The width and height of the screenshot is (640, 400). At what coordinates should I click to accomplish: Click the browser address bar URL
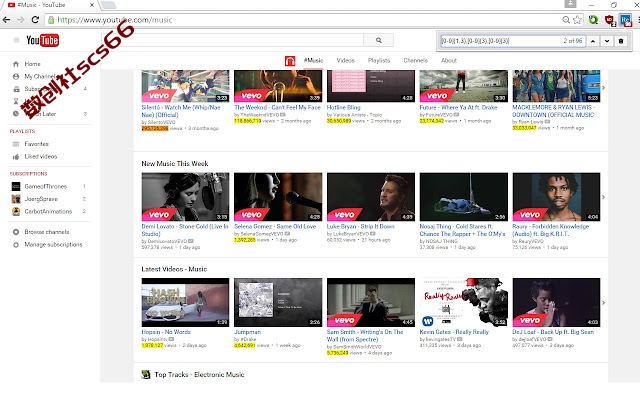click(x=115, y=20)
